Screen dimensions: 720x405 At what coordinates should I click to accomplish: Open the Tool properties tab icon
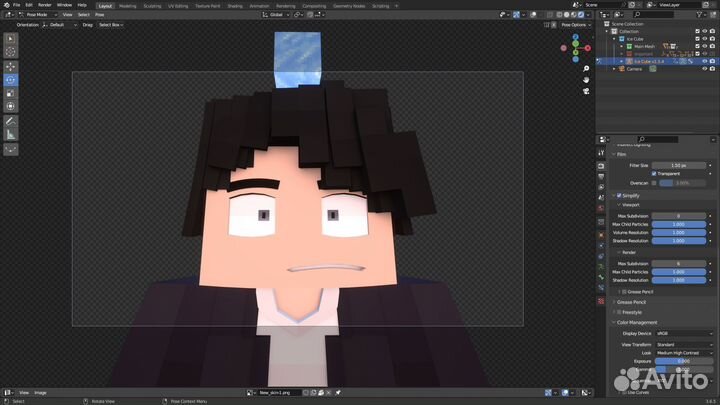pyautogui.click(x=601, y=153)
